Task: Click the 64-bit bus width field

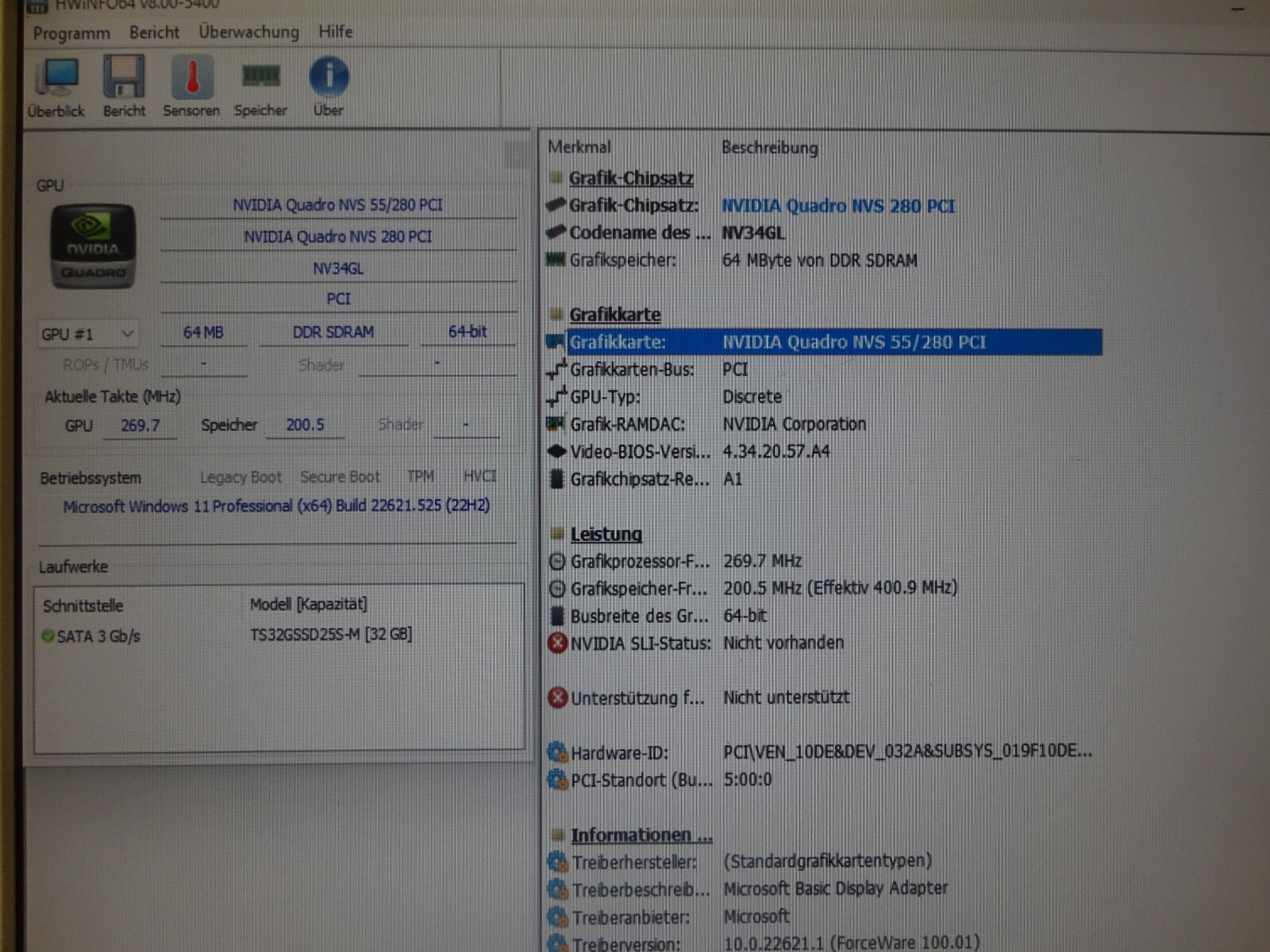Action: click(x=468, y=332)
